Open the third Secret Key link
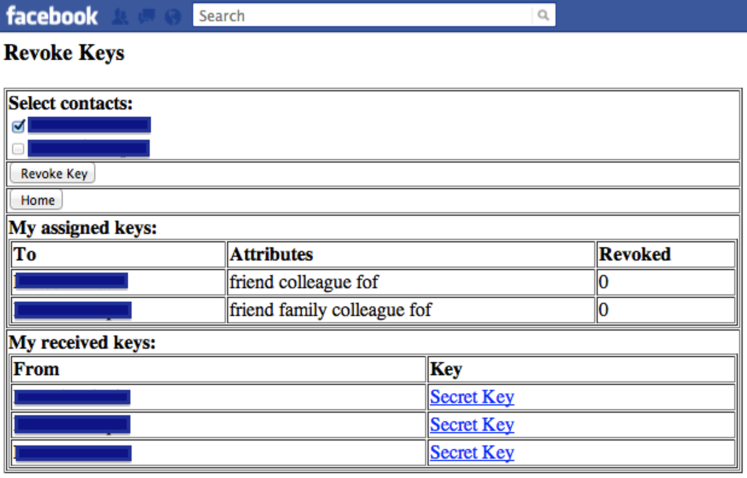 pos(472,452)
